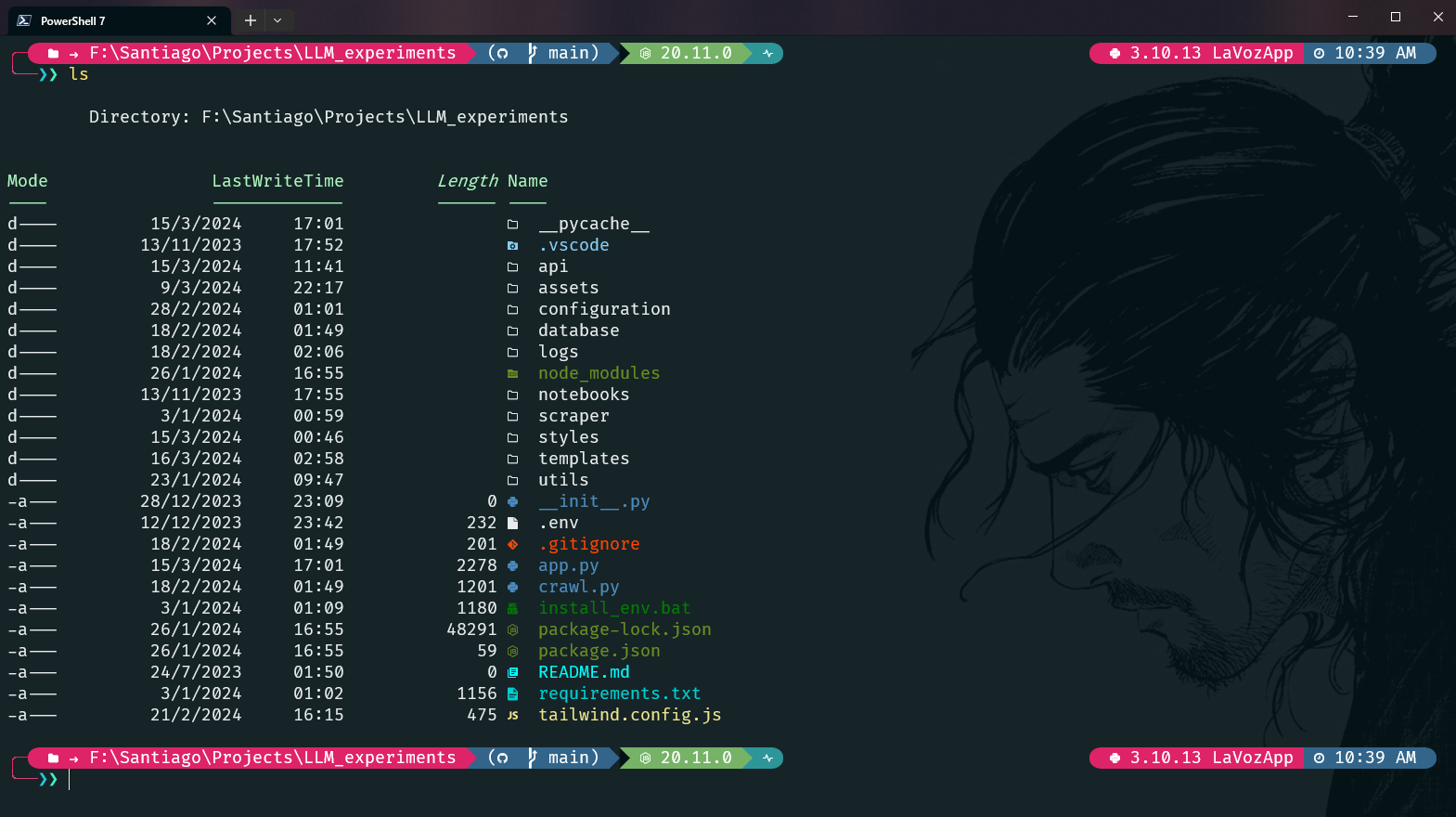The image size is (1456, 817).
Task: Click the folder icon beside notebooks
Action: click(x=512, y=395)
